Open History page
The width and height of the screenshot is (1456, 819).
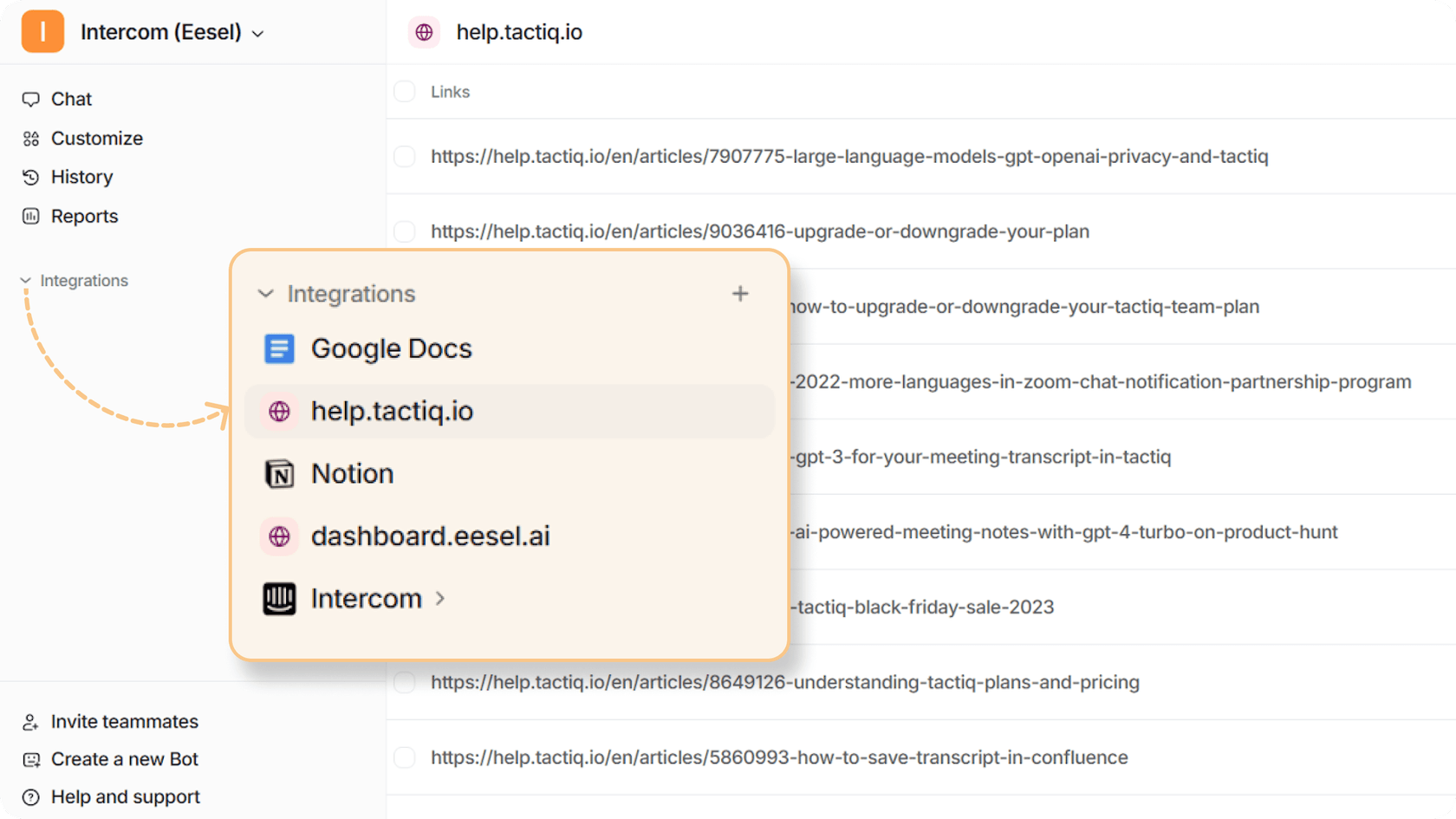81,177
